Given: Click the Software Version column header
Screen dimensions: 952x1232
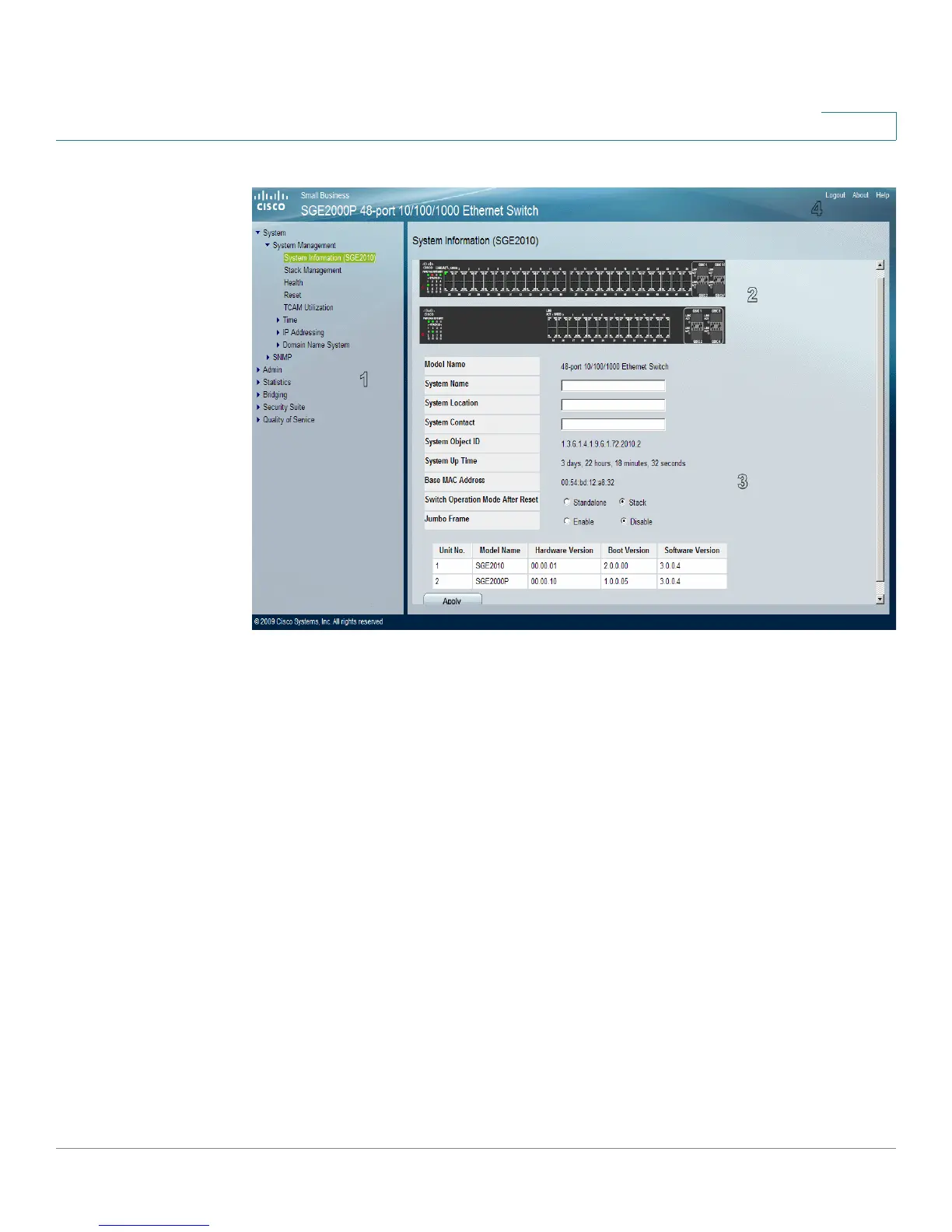Looking at the screenshot, I should click(x=691, y=550).
